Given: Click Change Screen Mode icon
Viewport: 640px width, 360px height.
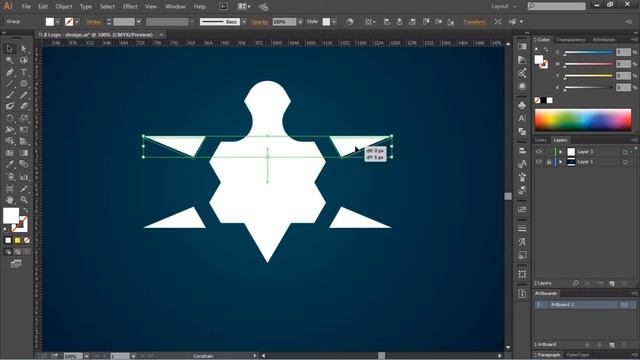Looking at the screenshot, I should (16, 264).
